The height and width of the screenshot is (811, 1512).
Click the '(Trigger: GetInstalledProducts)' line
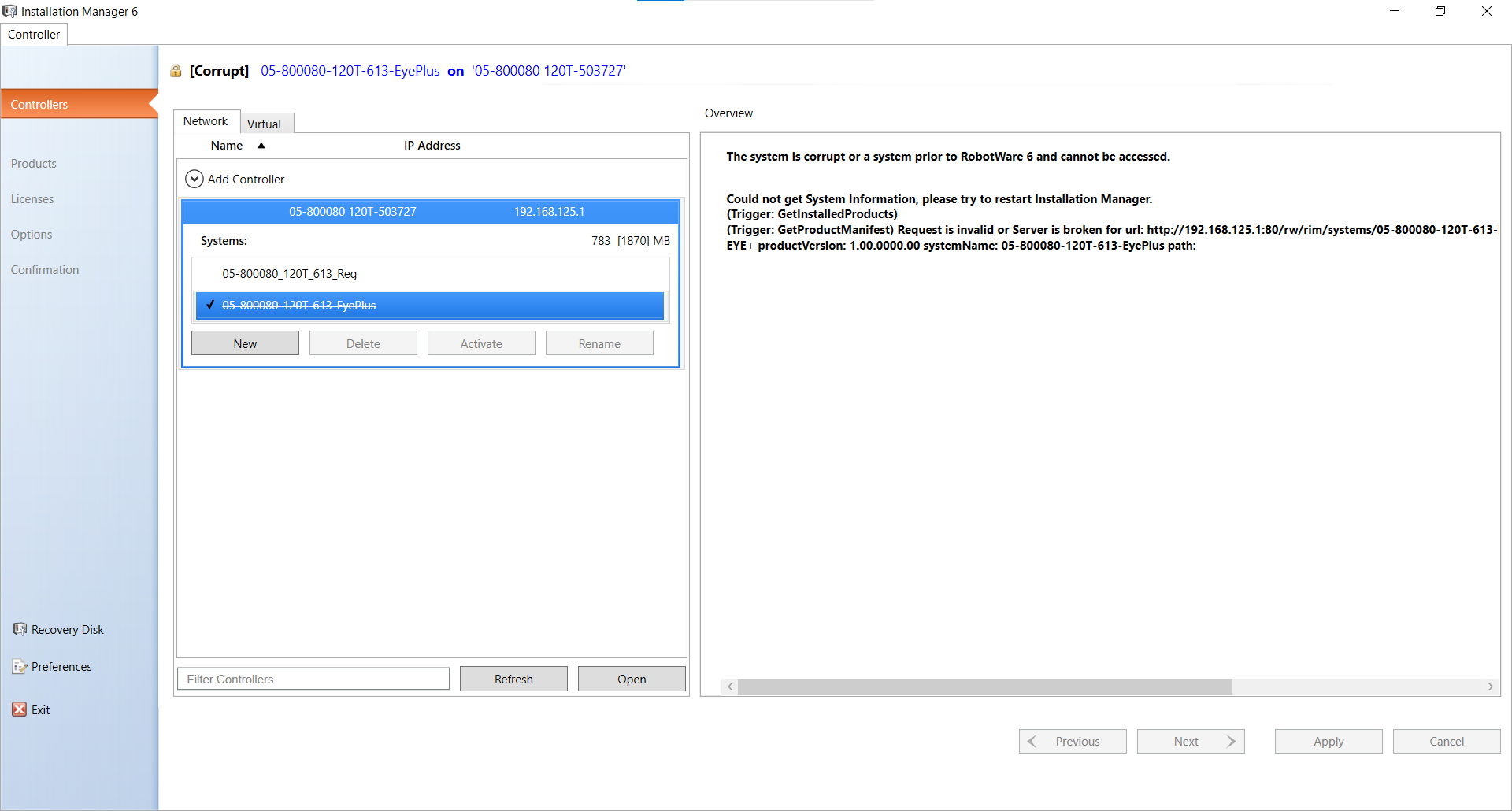coord(812,214)
